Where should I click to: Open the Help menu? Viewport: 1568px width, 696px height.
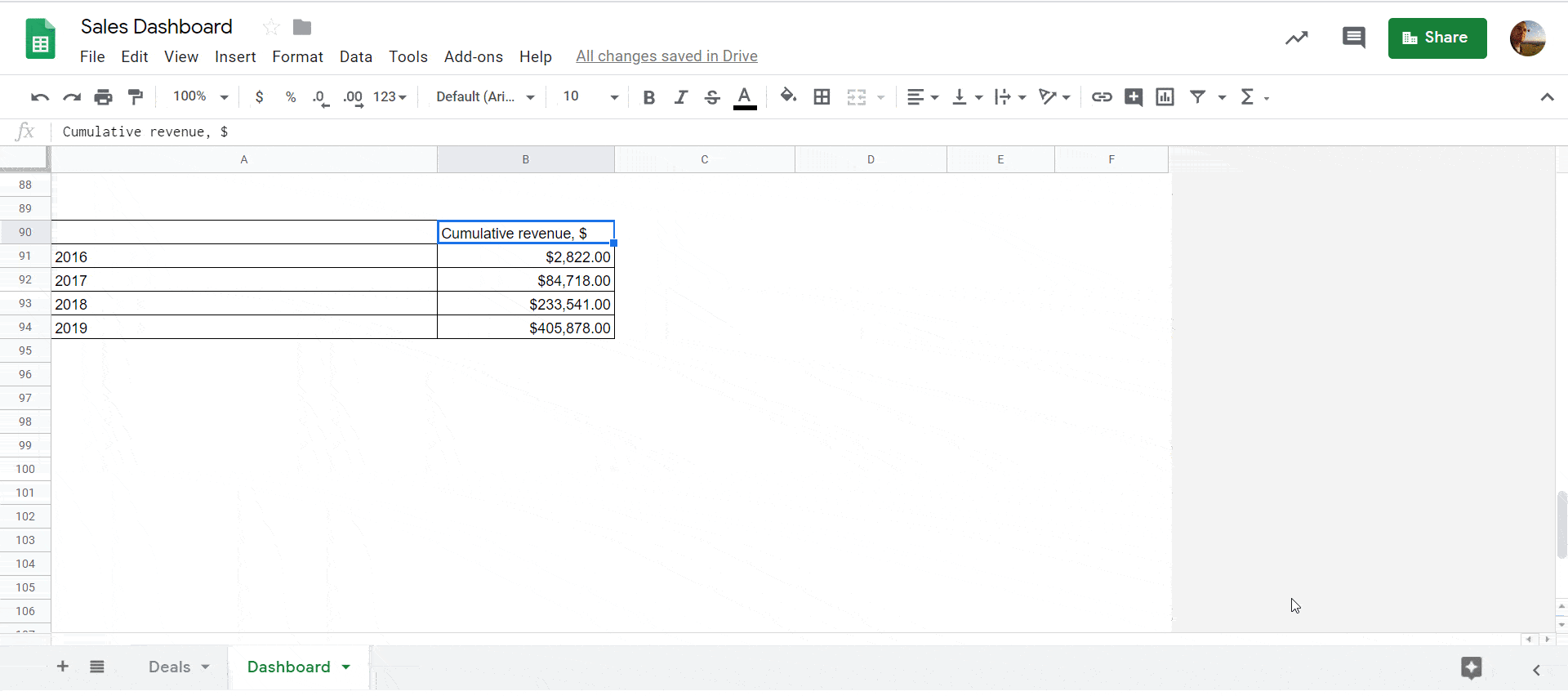pos(536,56)
